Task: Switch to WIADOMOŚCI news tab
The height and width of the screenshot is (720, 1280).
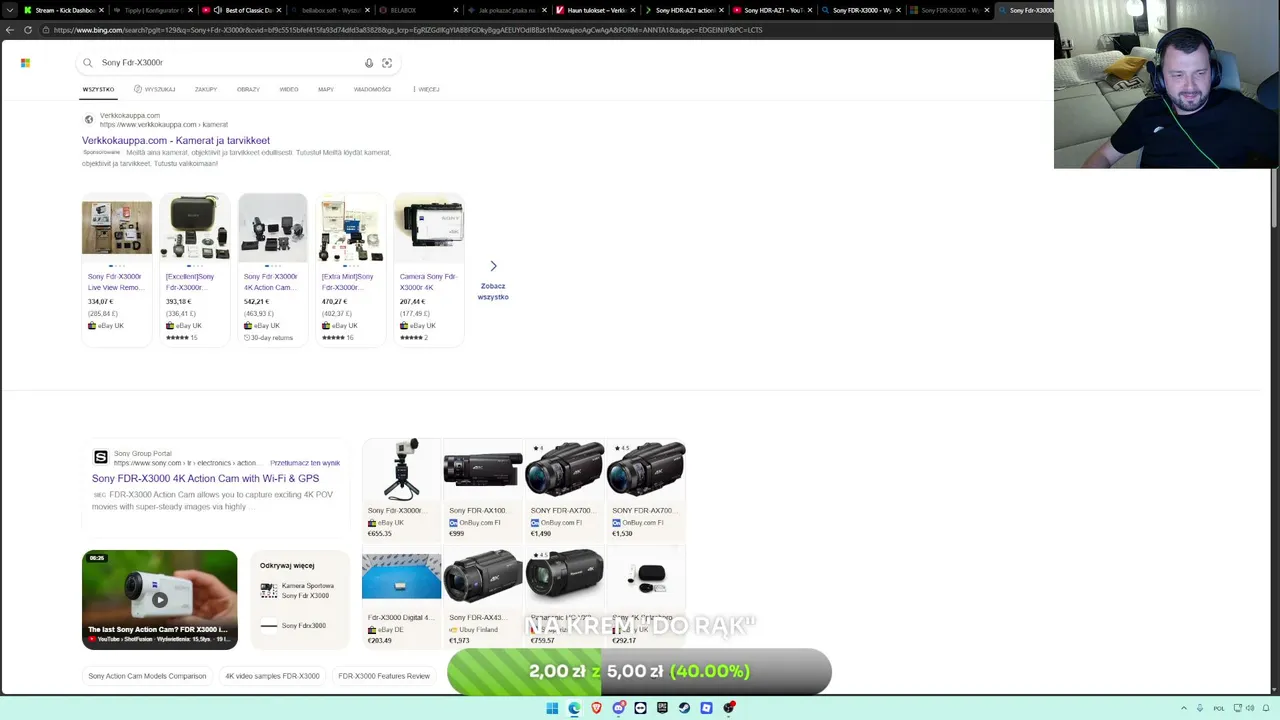Action: 372,89
